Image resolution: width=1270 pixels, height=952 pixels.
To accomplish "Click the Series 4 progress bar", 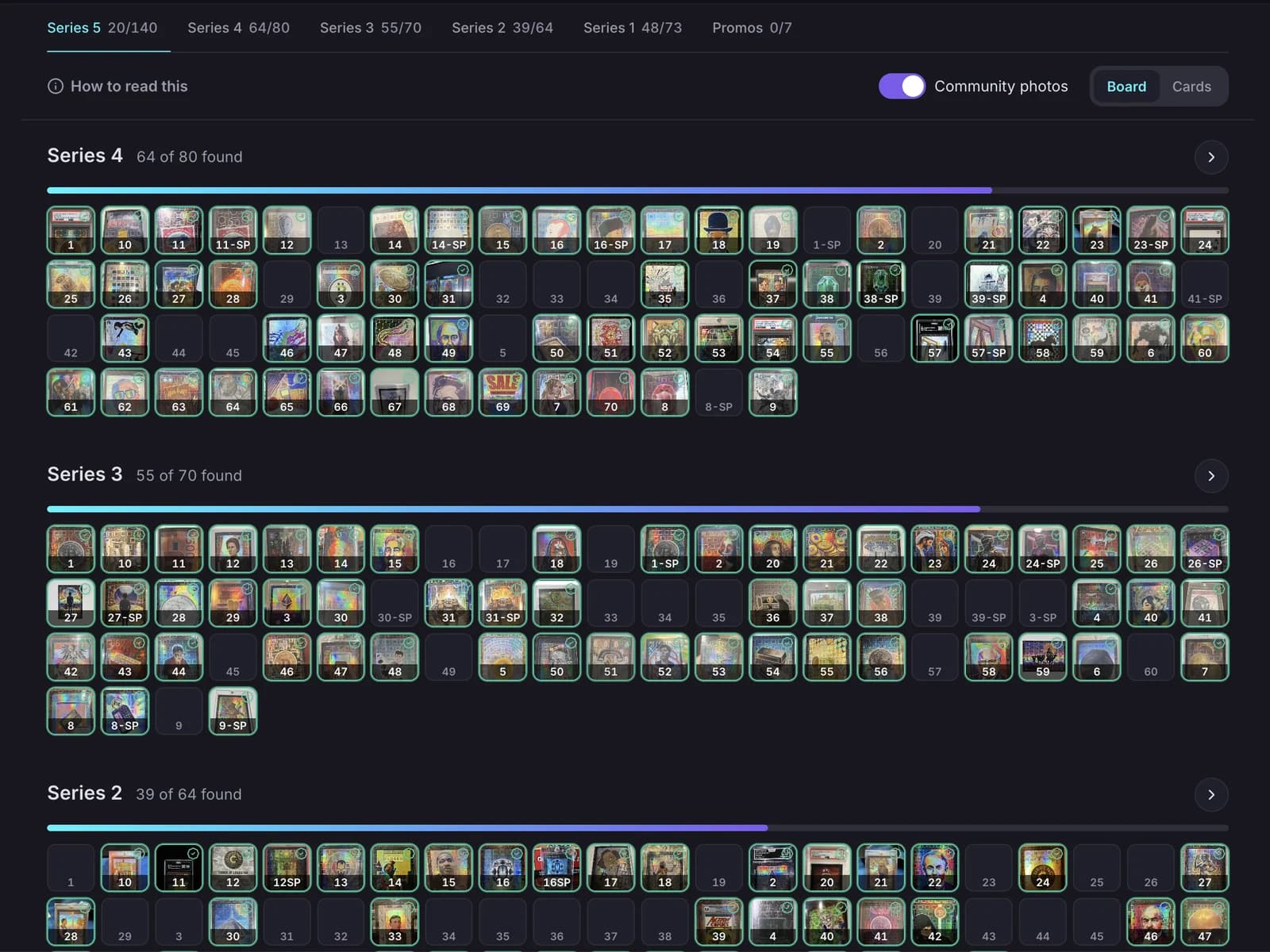I will coord(637,190).
